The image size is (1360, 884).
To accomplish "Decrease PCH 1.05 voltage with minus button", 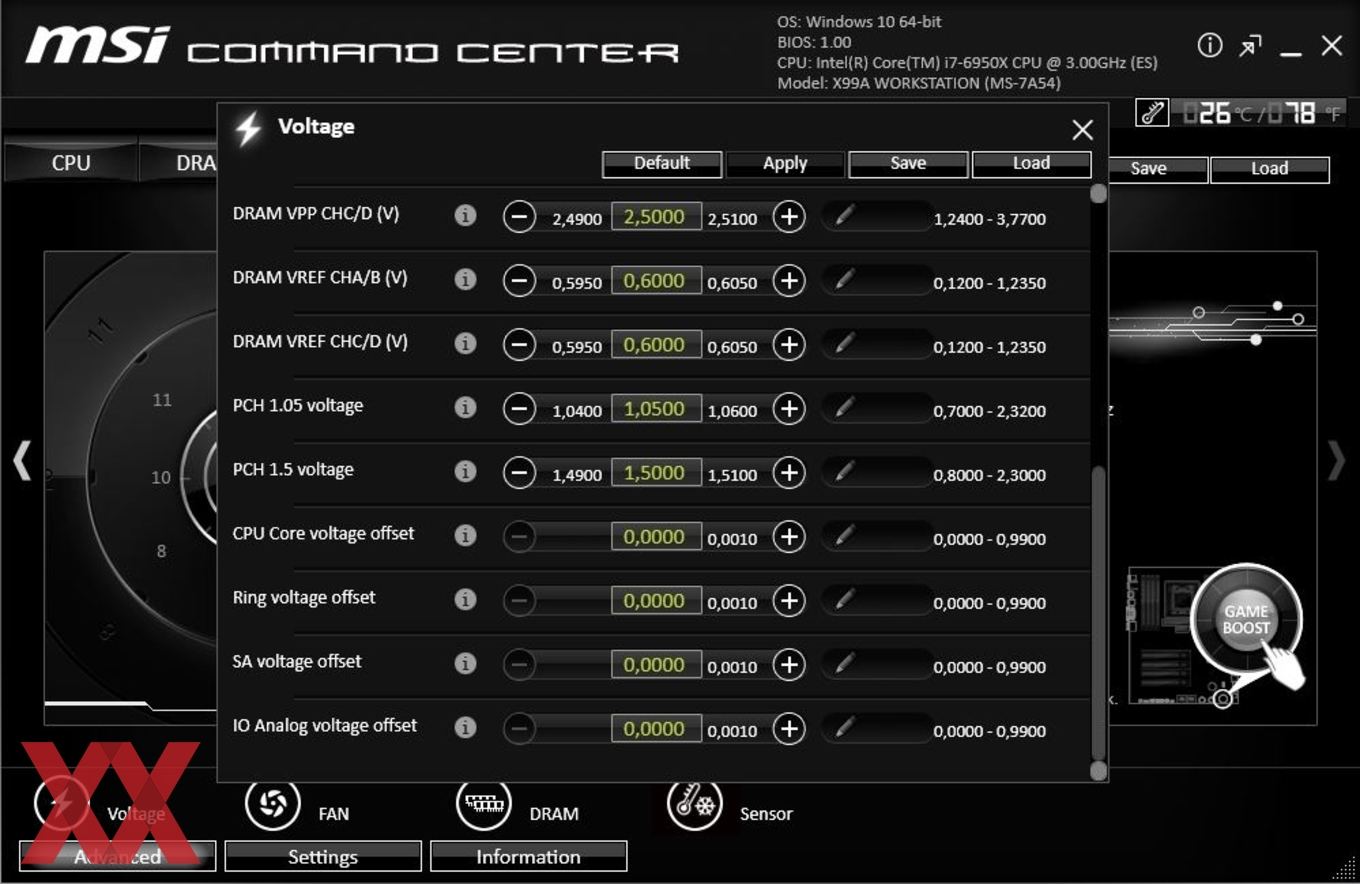I will pos(519,409).
